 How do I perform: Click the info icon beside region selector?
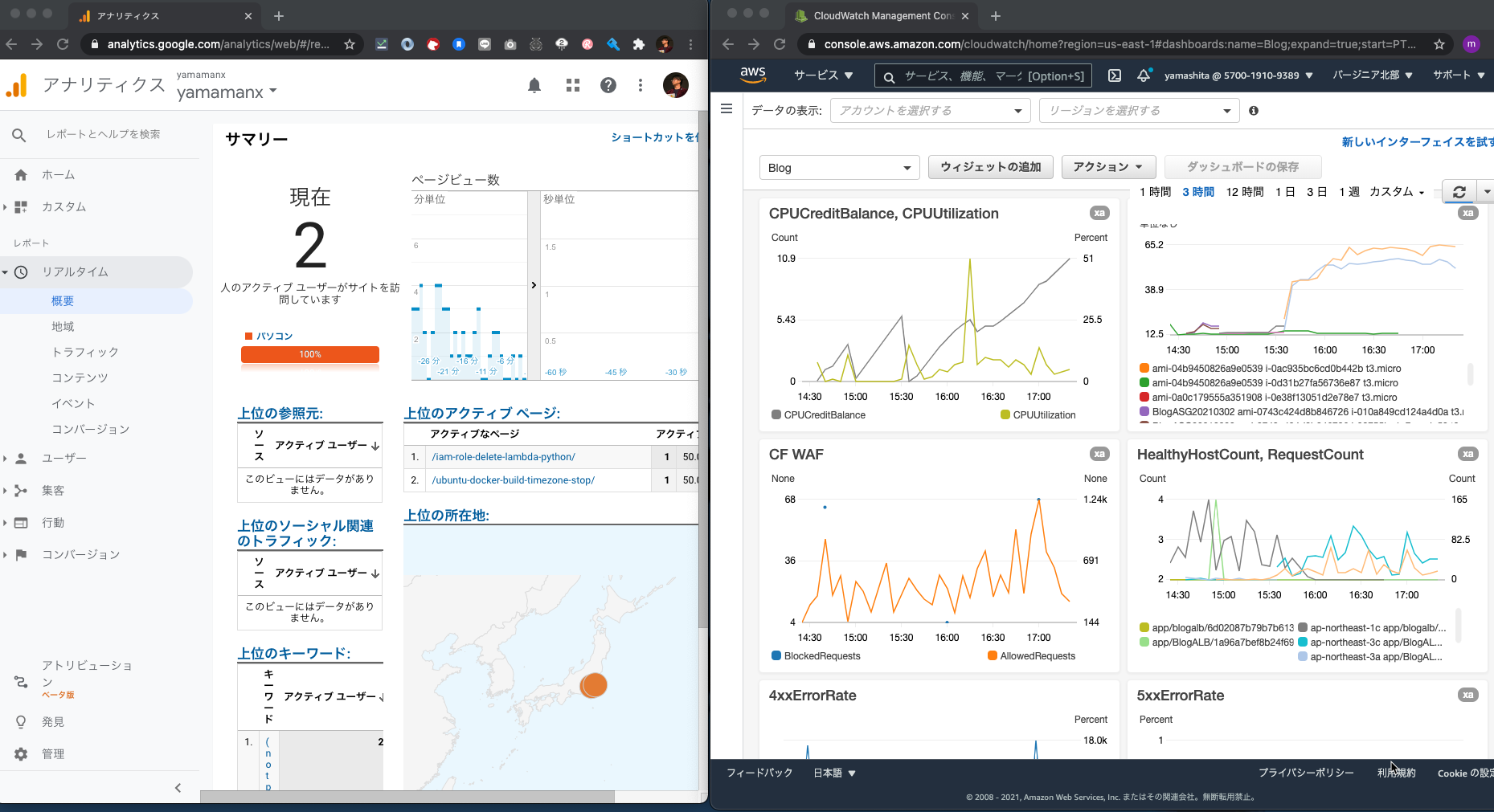(1254, 111)
